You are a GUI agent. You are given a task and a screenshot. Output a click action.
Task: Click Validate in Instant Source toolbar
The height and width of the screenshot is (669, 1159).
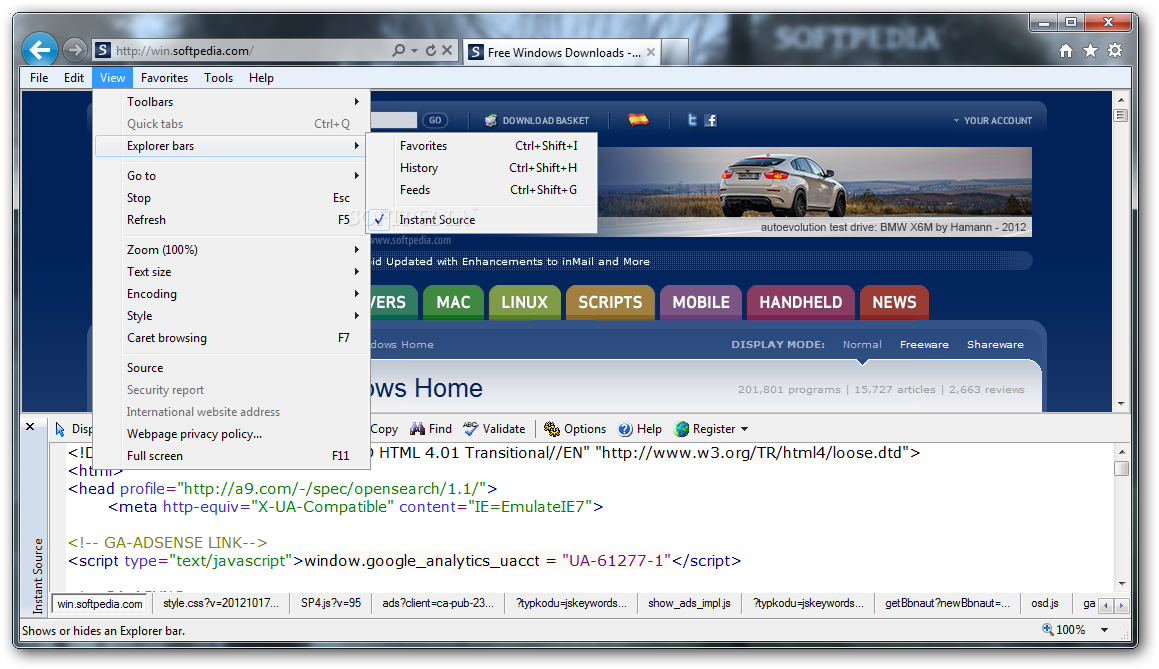(494, 429)
